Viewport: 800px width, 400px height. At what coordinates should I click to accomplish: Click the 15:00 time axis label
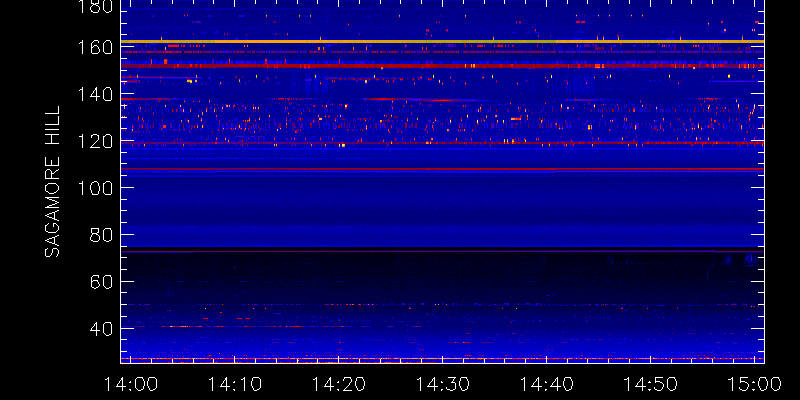coord(754,384)
